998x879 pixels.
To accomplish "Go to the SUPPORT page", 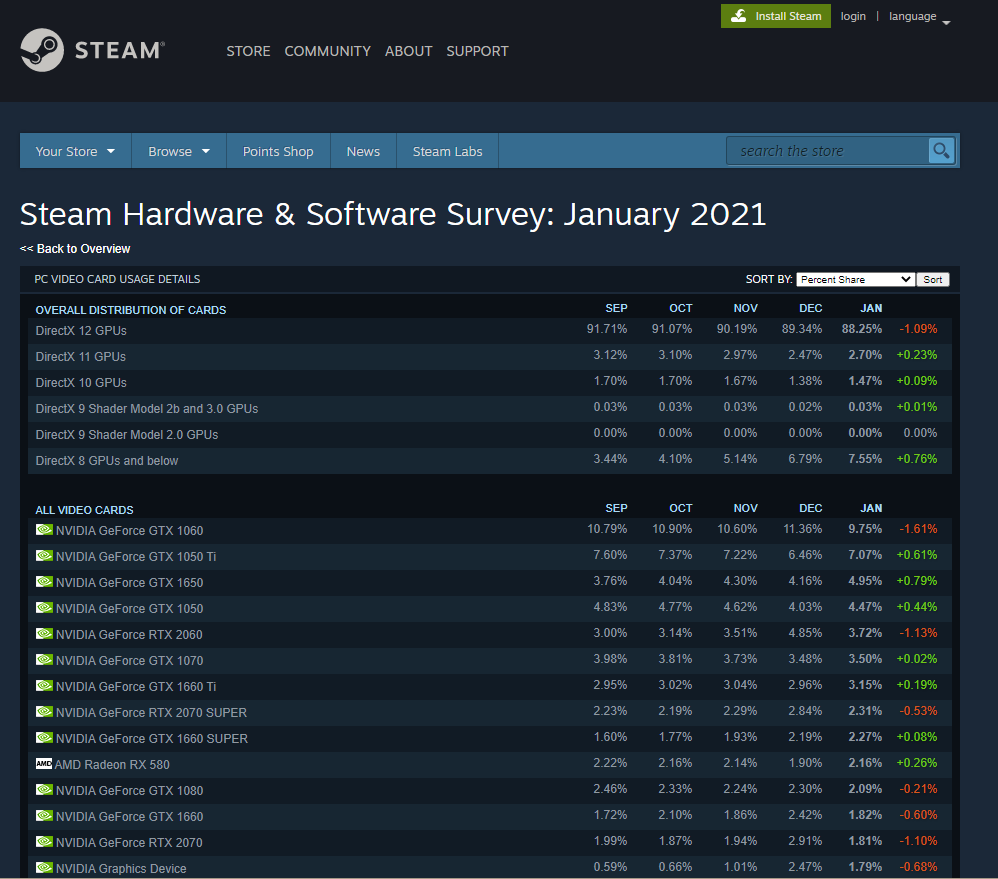I will coord(477,51).
